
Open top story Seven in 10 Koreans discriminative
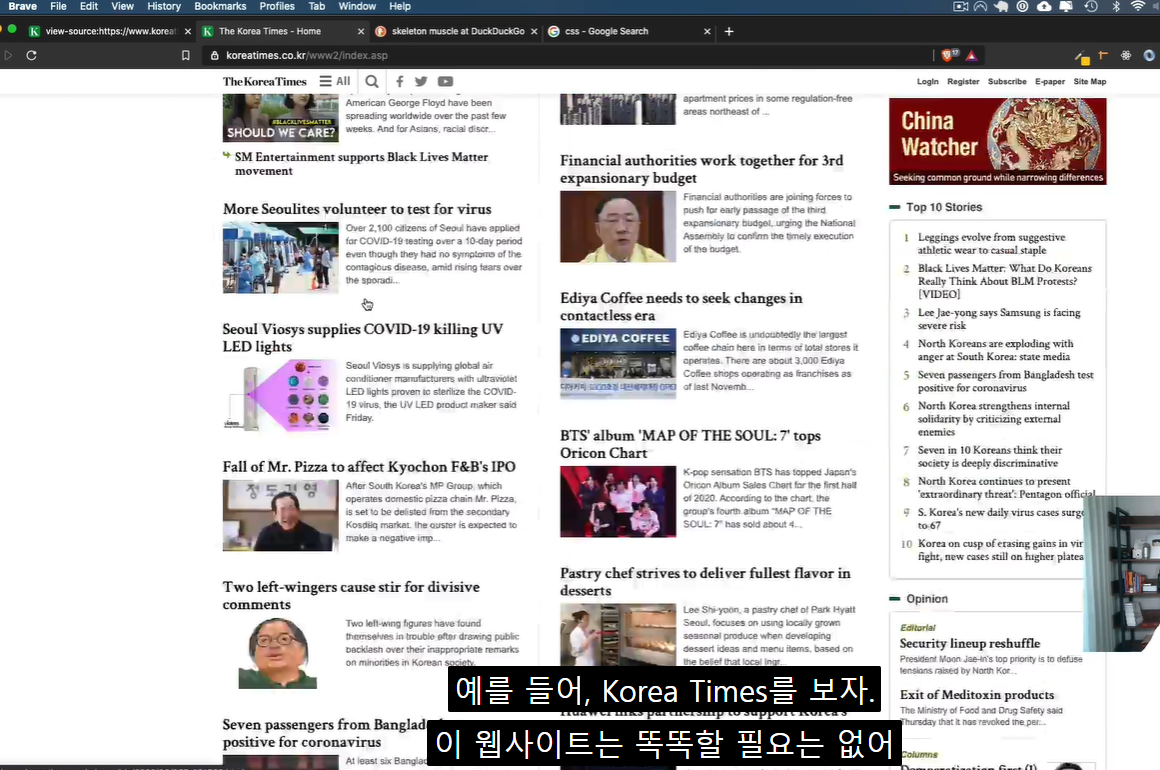(990, 456)
